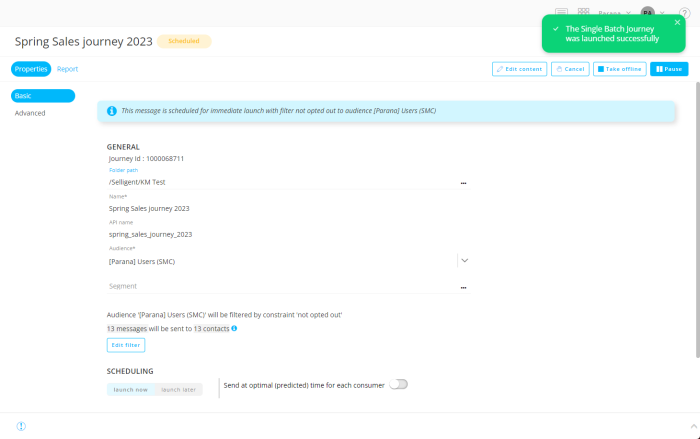Click the warning icon in bottom bar
The height and width of the screenshot is (439, 700).
pos(21,426)
